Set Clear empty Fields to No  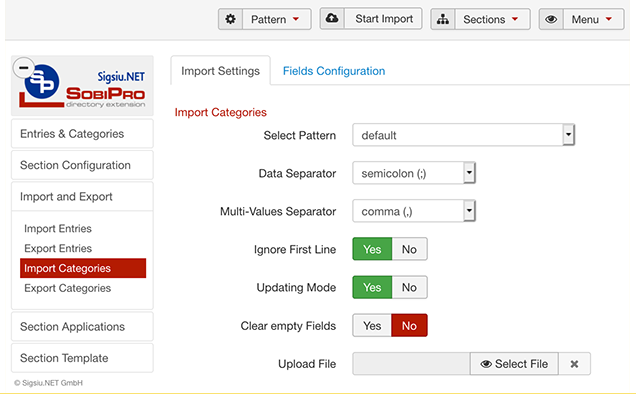pyautogui.click(x=409, y=325)
